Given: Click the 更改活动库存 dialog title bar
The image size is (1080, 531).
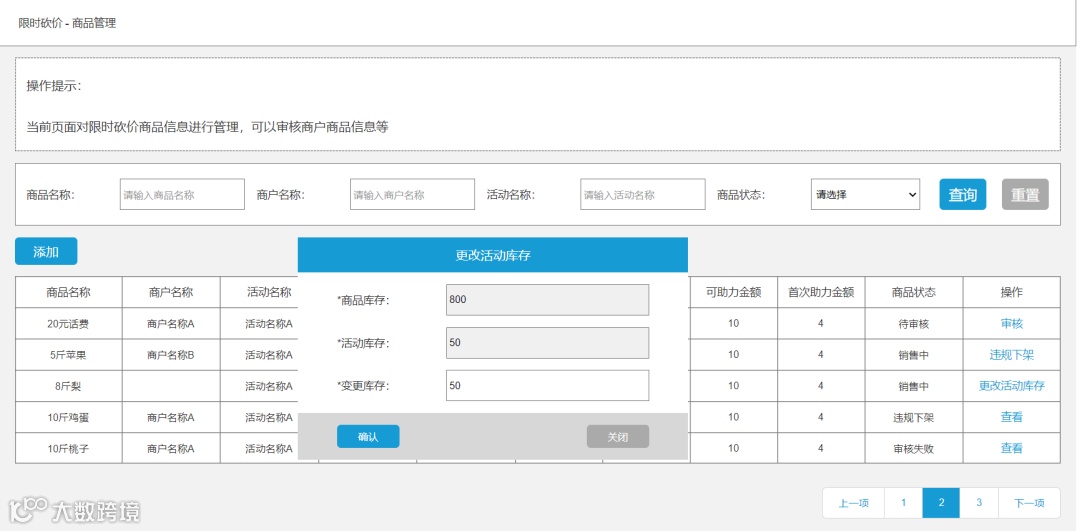Looking at the screenshot, I should pos(492,255).
